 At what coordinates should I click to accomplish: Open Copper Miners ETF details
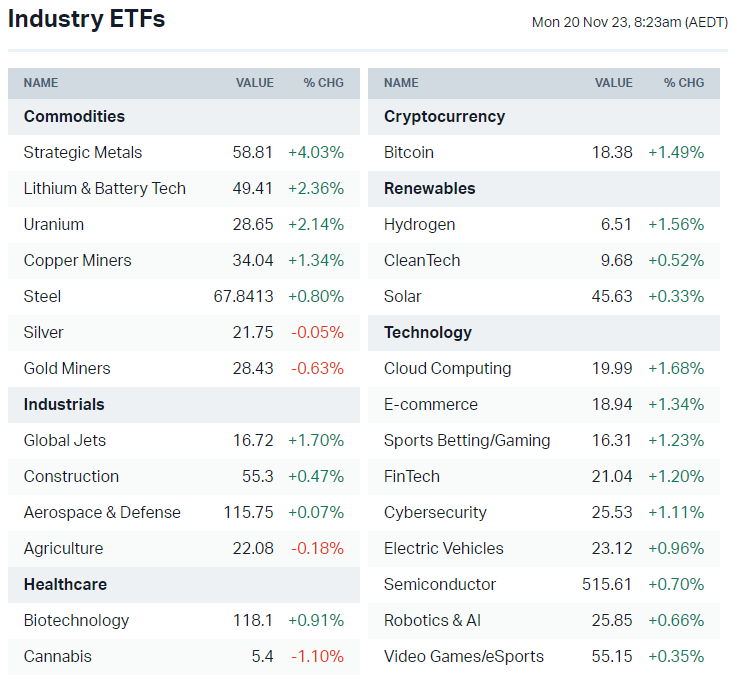[x=78, y=261]
